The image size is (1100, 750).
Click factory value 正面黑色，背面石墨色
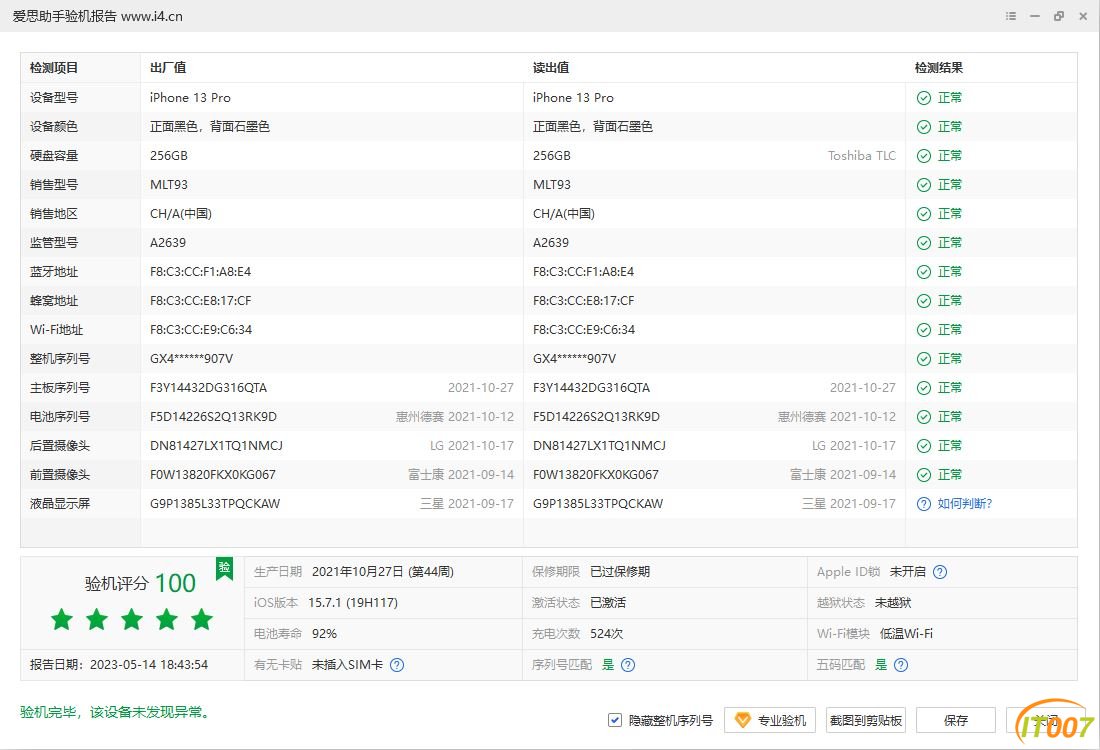210,127
